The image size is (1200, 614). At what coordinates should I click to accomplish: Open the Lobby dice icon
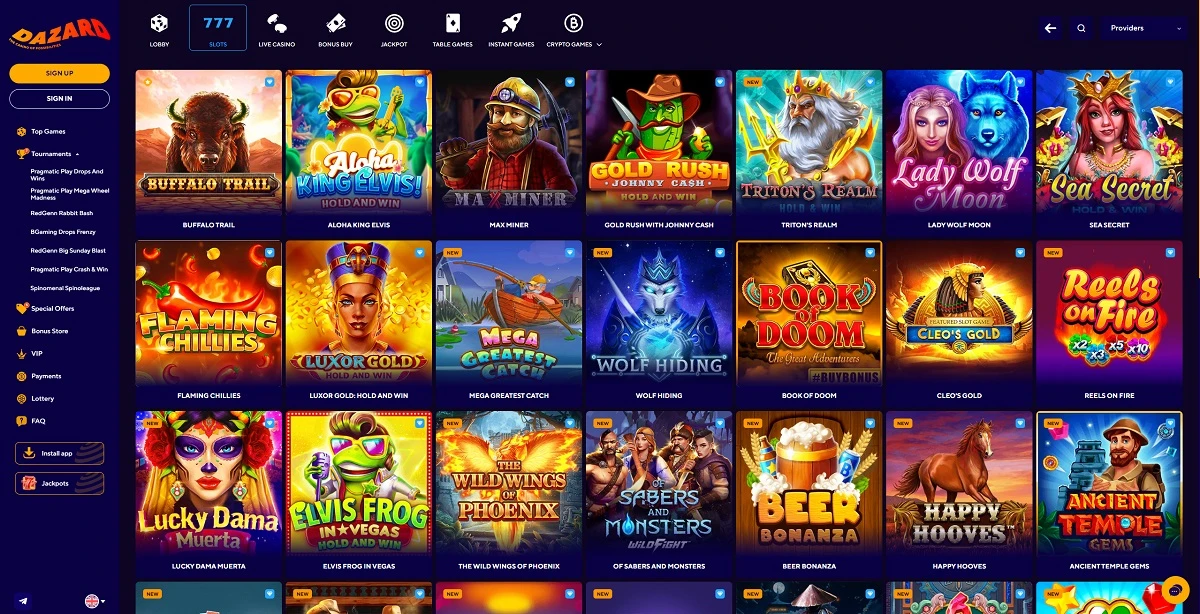(159, 23)
